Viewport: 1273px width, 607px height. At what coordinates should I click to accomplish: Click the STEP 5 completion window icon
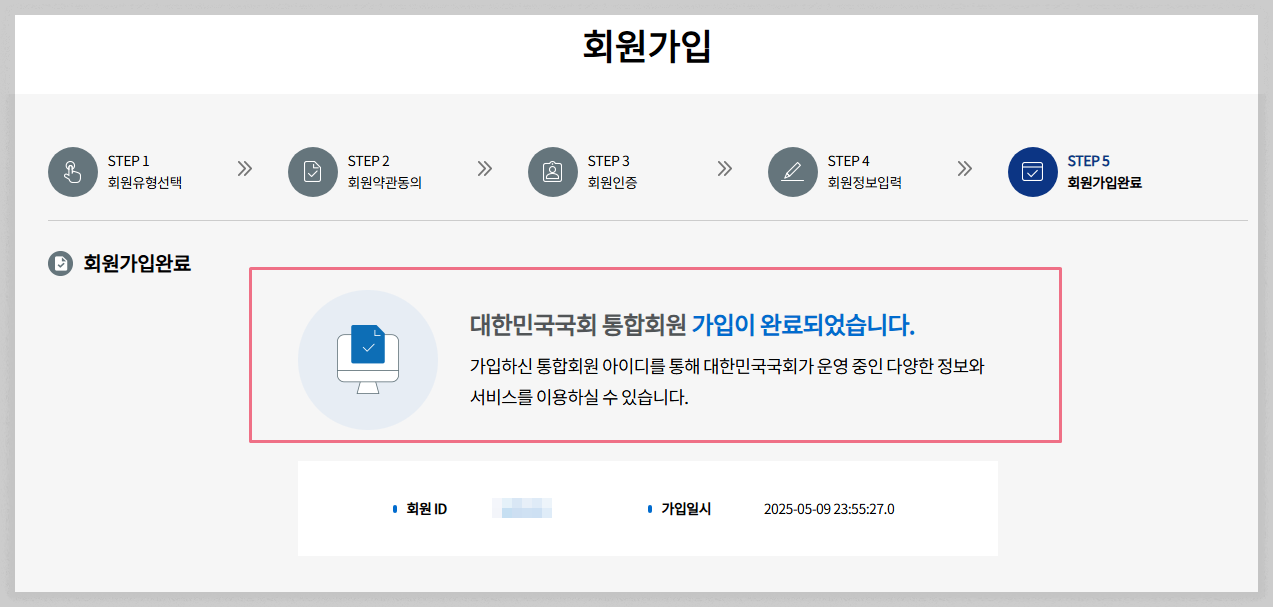[1033, 172]
